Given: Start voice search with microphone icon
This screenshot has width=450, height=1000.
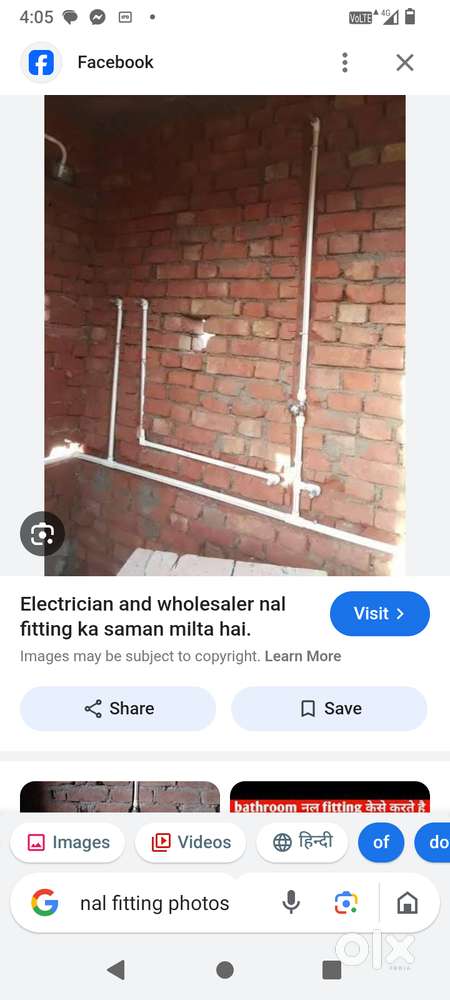Looking at the screenshot, I should (291, 902).
